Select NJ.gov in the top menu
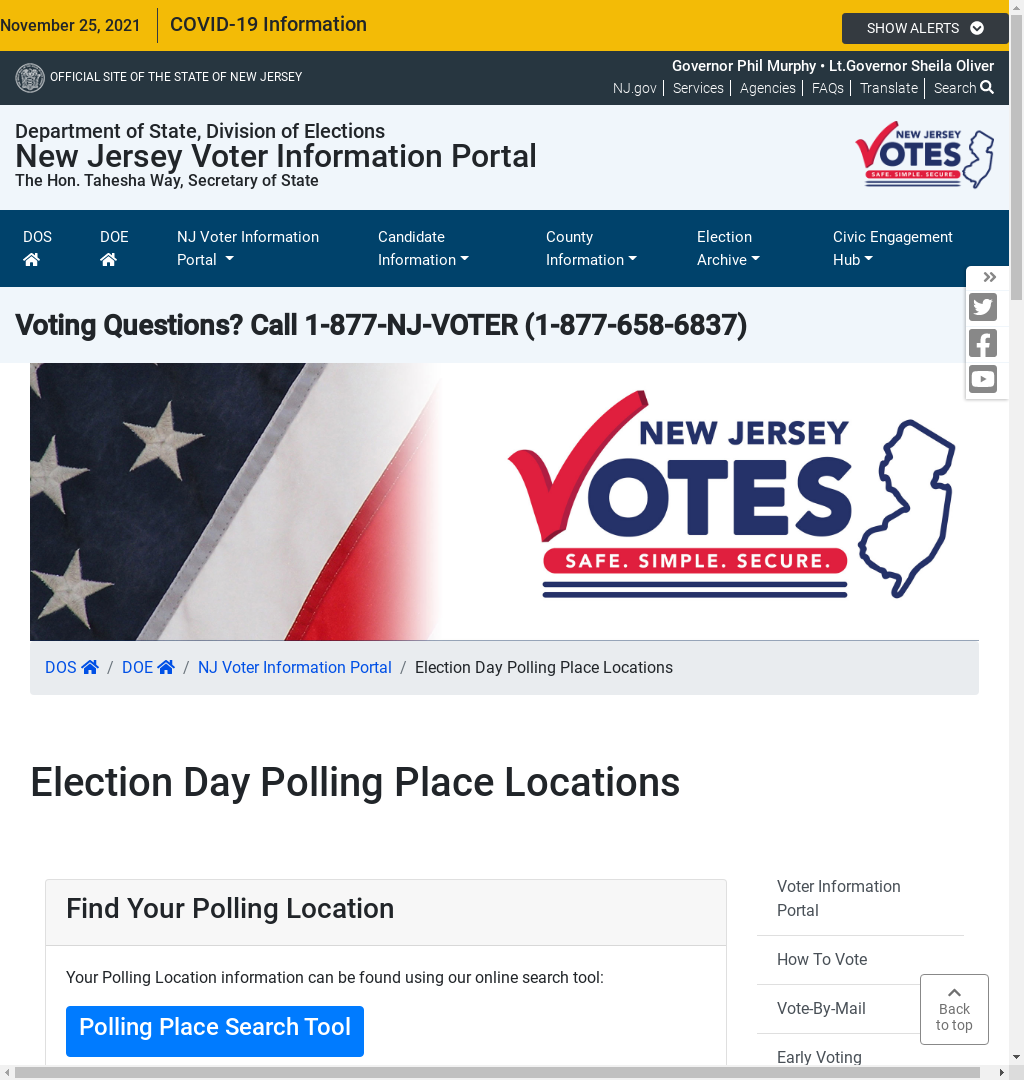Screen dimensions: 1024x1080 pyautogui.click(x=634, y=88)
